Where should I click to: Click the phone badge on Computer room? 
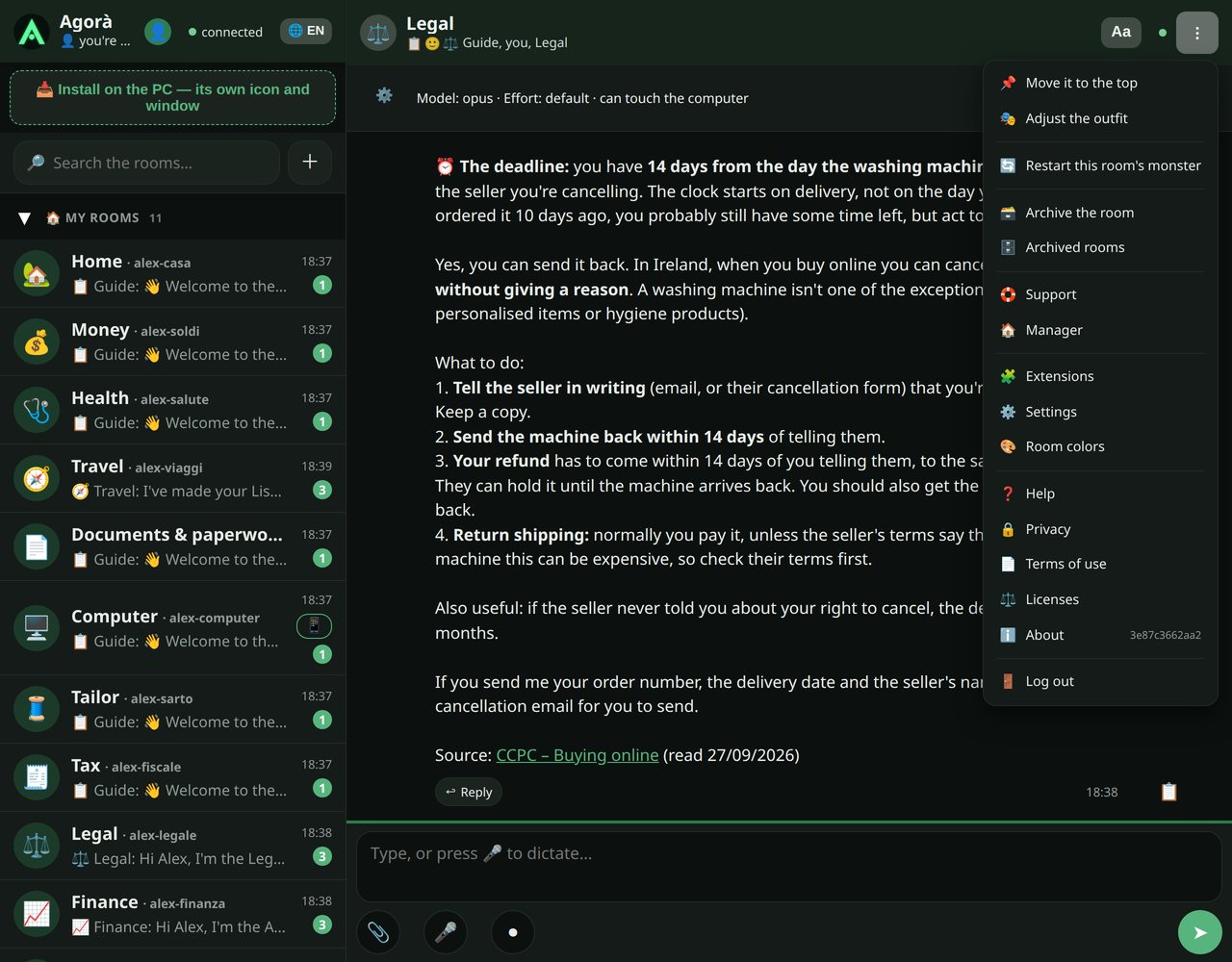[x=314, y=626]
